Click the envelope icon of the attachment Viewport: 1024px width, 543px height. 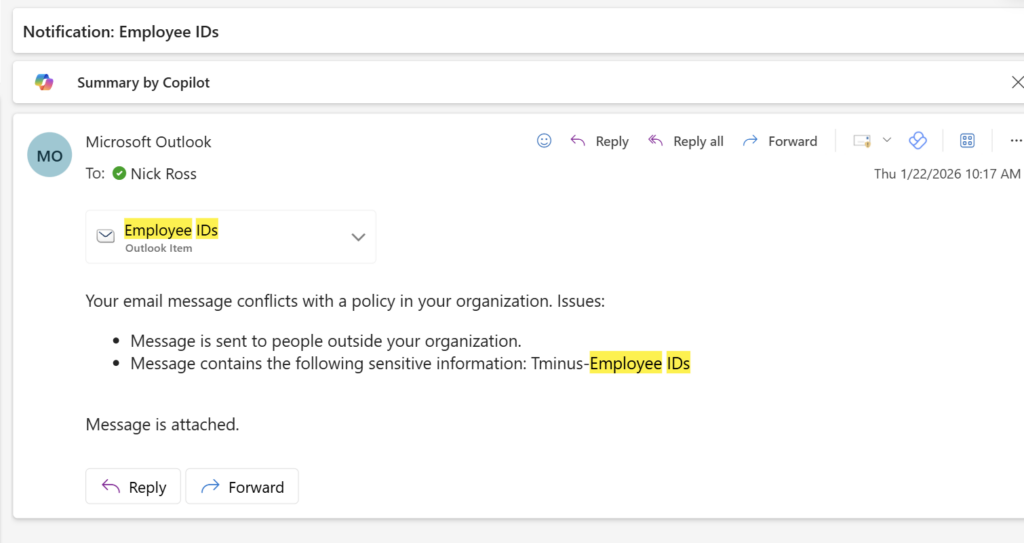(x=105, y=236)
